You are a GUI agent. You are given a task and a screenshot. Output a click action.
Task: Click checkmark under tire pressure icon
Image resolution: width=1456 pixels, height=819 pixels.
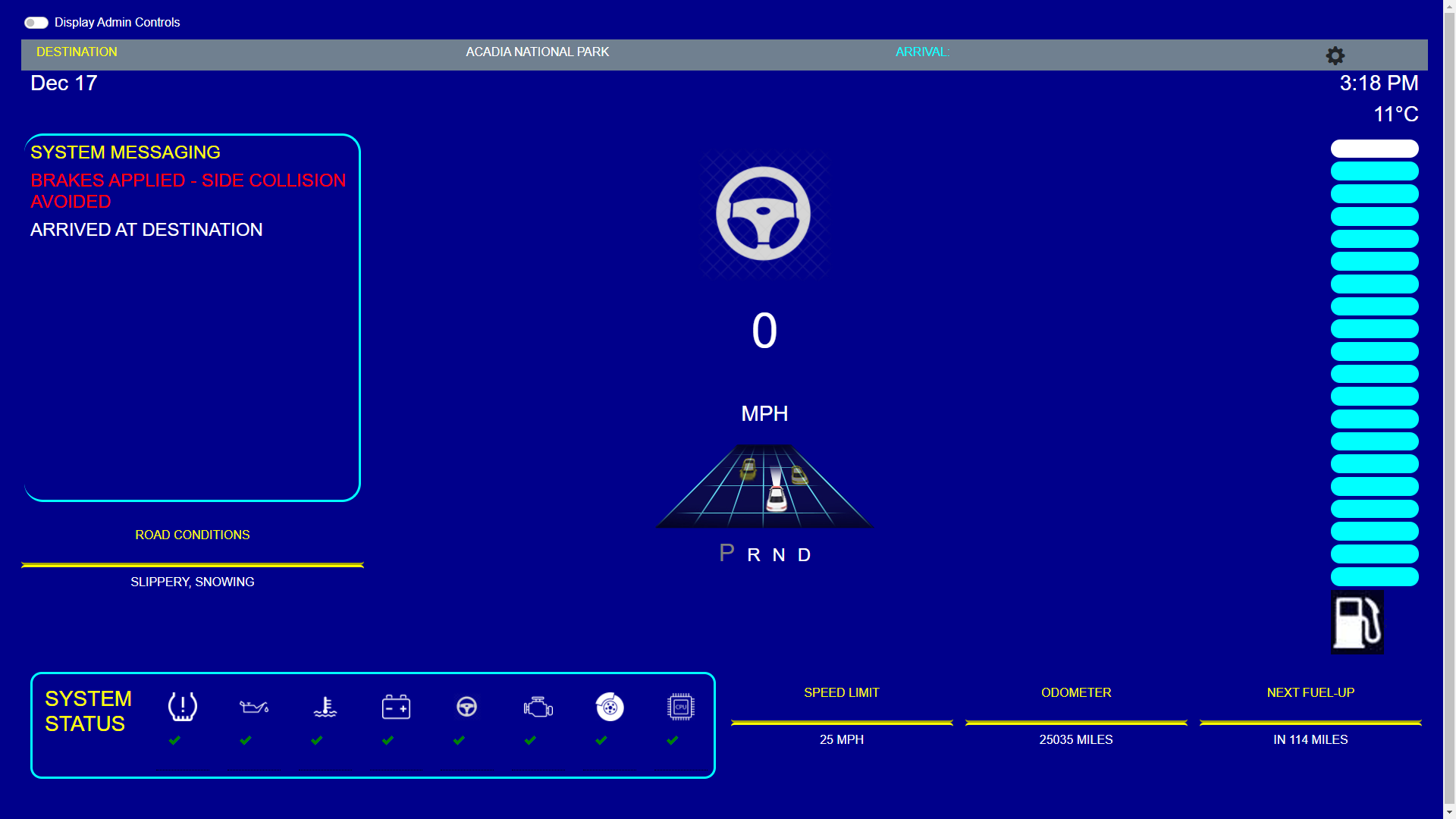click(x=174, y=740)
